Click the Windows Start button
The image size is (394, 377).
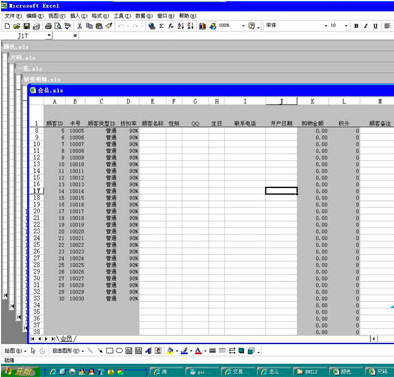21,371
